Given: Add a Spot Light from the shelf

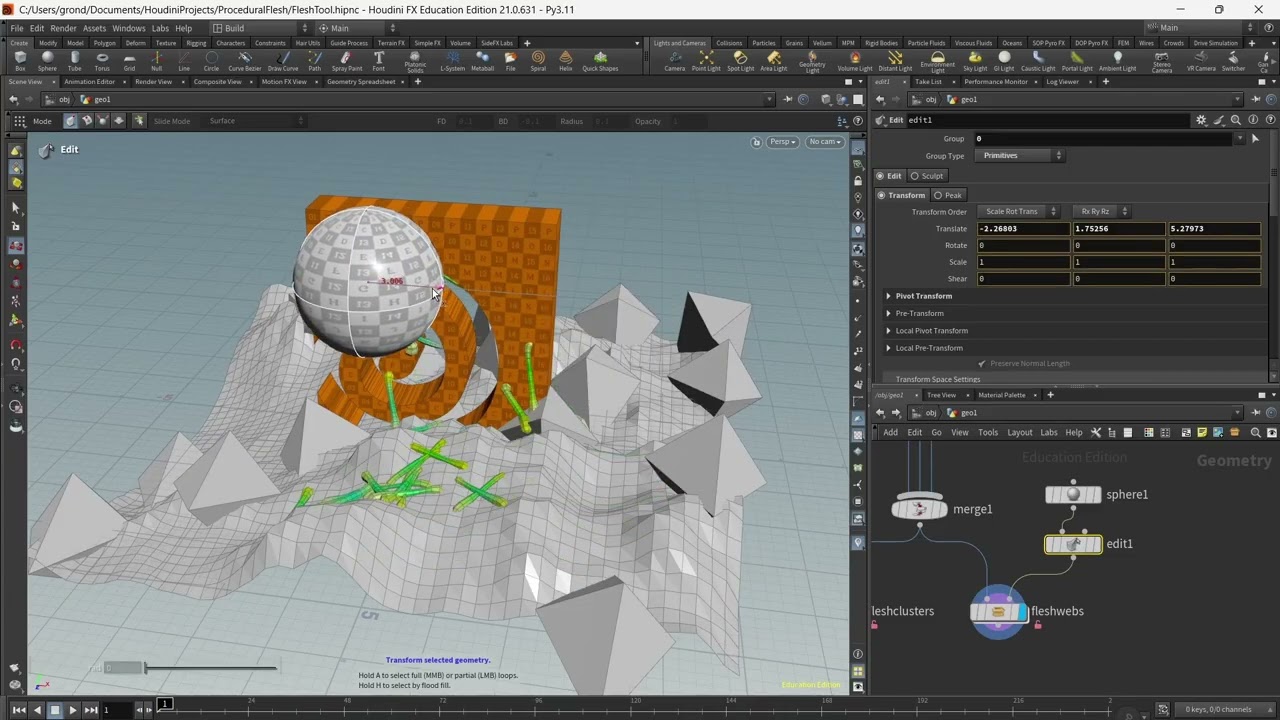Looking at the screenshot, I should point(740,60).
